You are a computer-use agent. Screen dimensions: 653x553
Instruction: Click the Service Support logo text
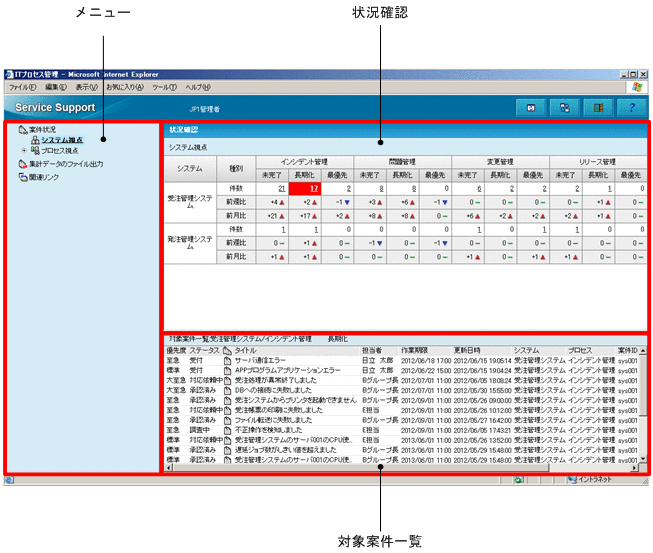[x=55, y=107]
